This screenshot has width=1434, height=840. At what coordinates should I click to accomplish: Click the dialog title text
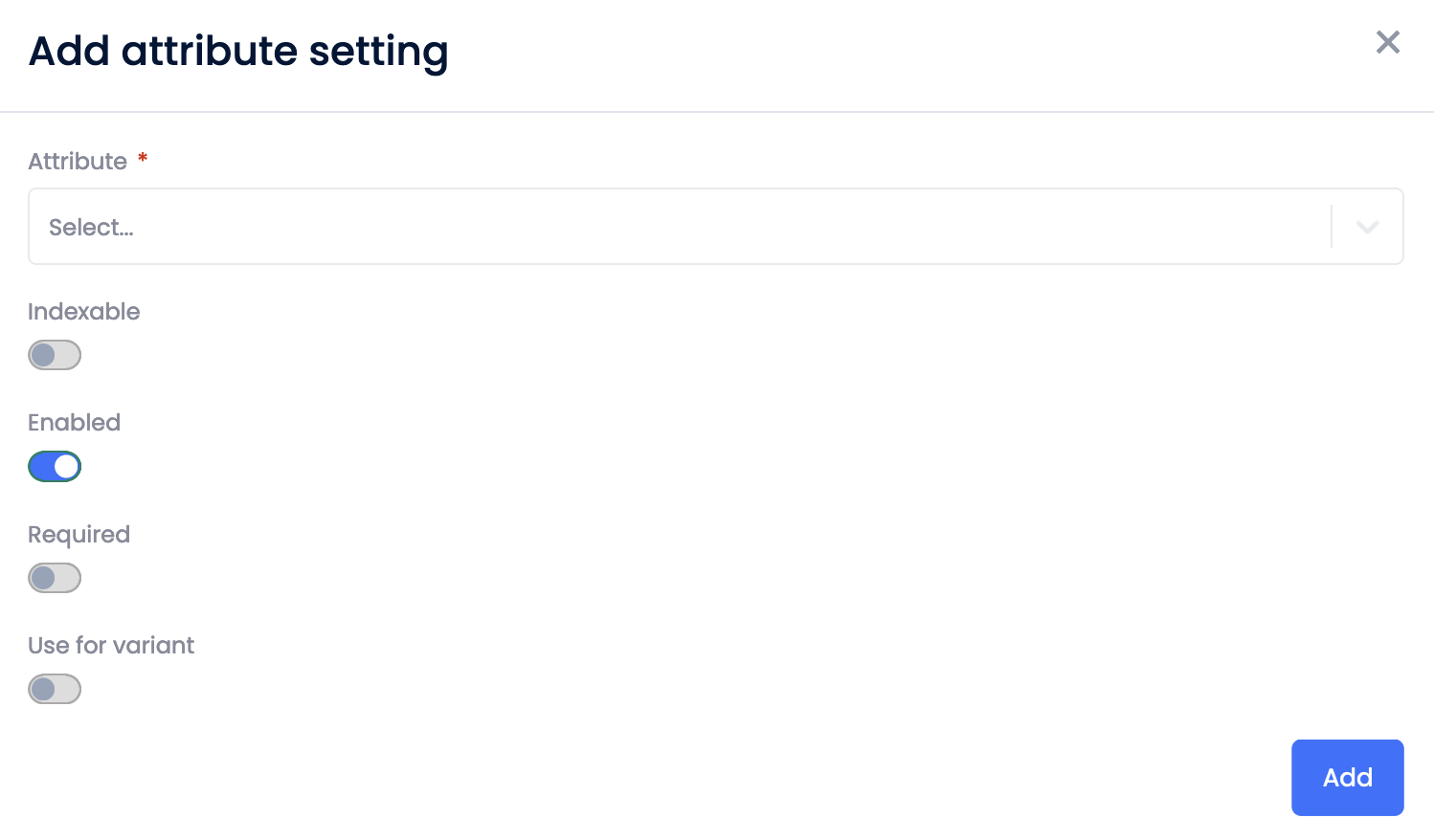238,51
